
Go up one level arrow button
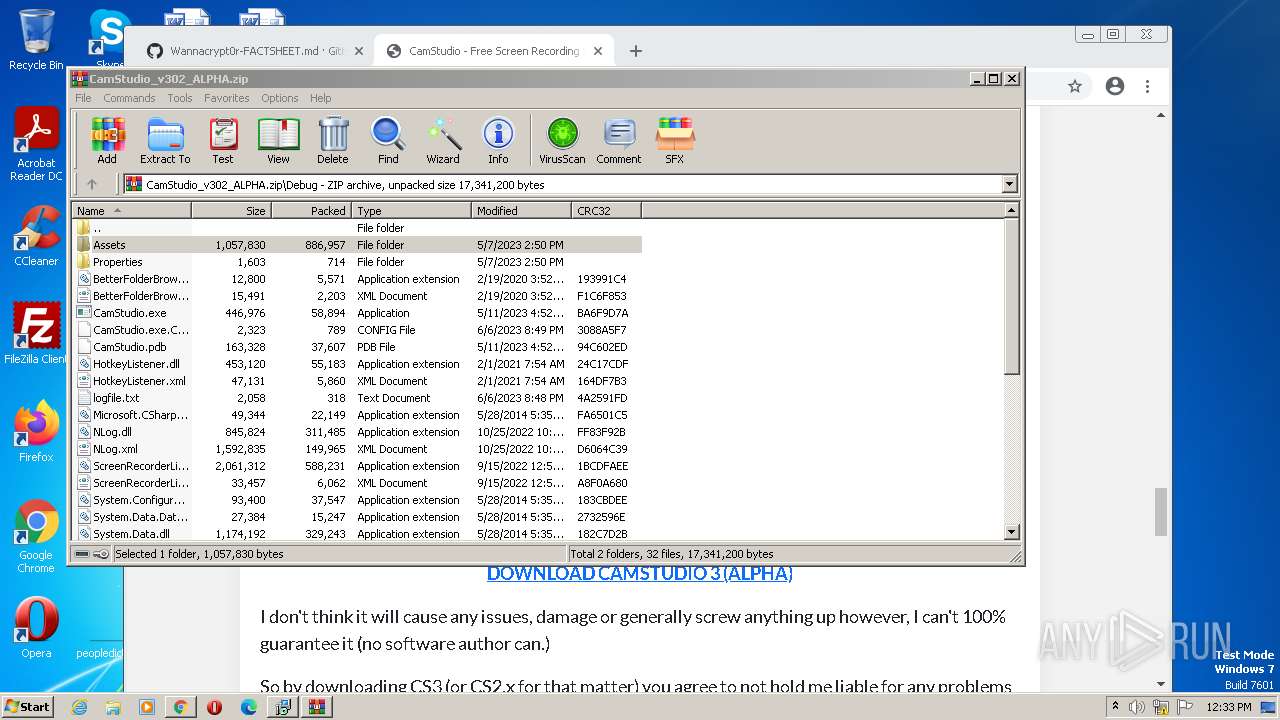point(92,184)
